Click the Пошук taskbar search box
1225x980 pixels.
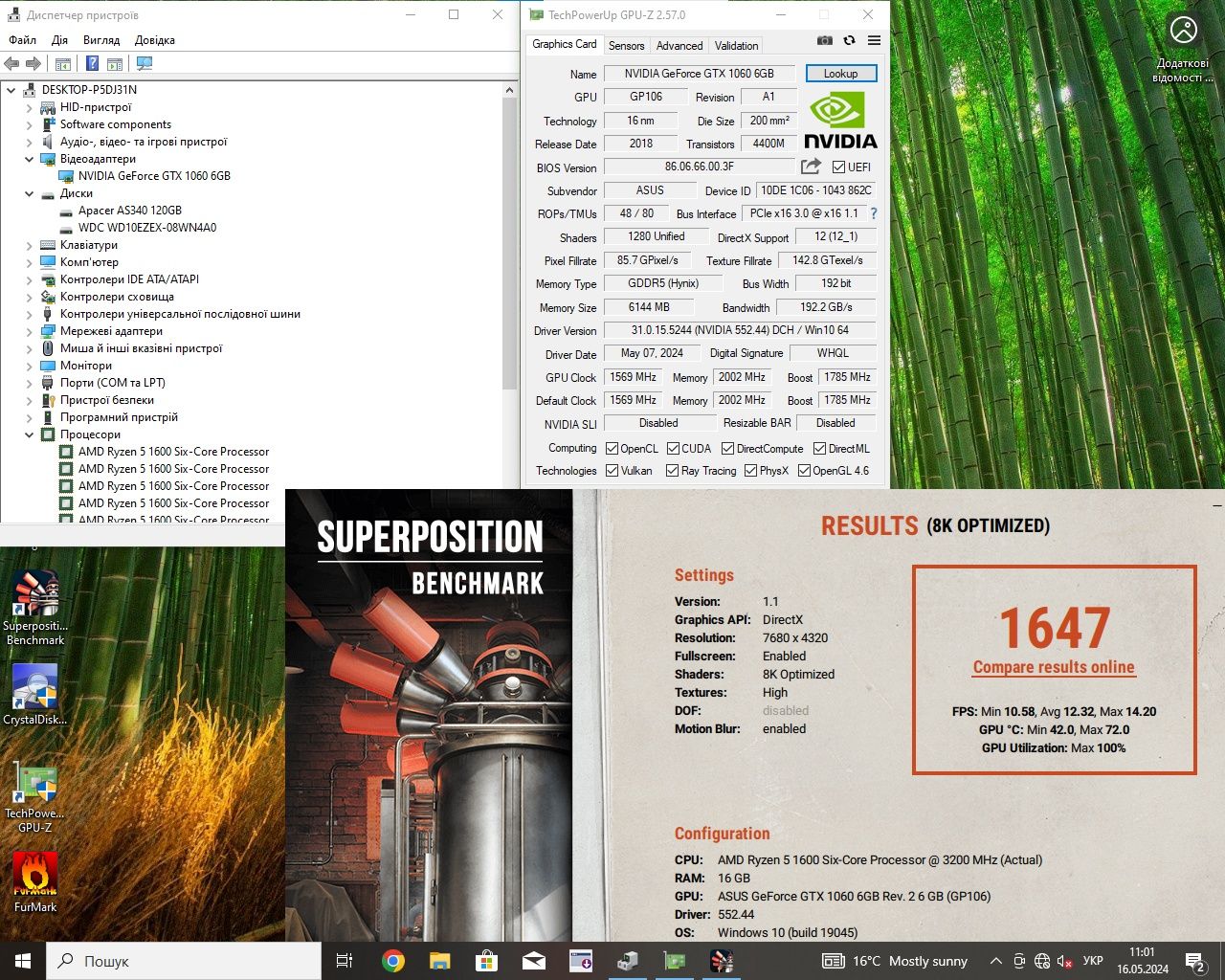184,961
